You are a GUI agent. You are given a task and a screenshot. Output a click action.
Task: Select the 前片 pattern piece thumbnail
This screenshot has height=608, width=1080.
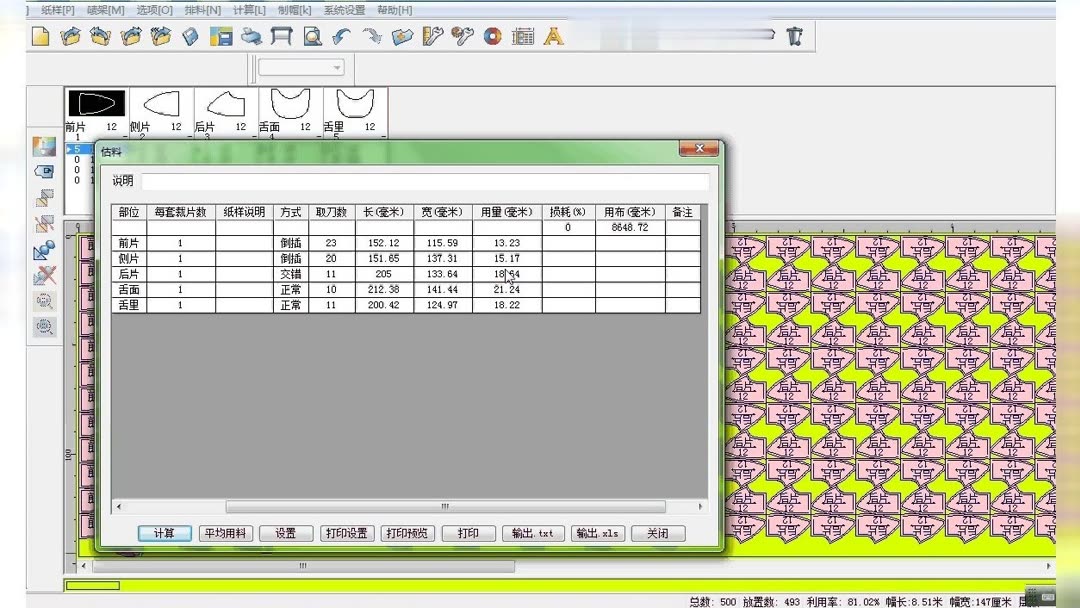[x=95, y=105]
